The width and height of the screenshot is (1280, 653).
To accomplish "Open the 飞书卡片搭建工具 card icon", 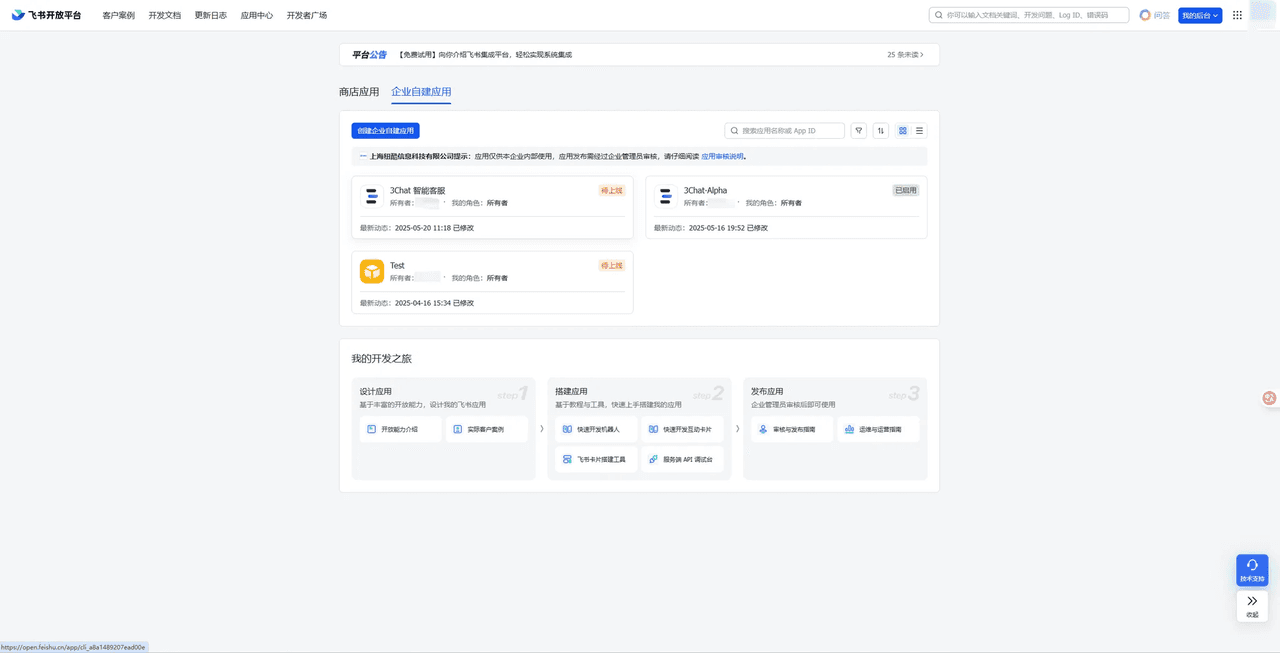I will (567, 459).
